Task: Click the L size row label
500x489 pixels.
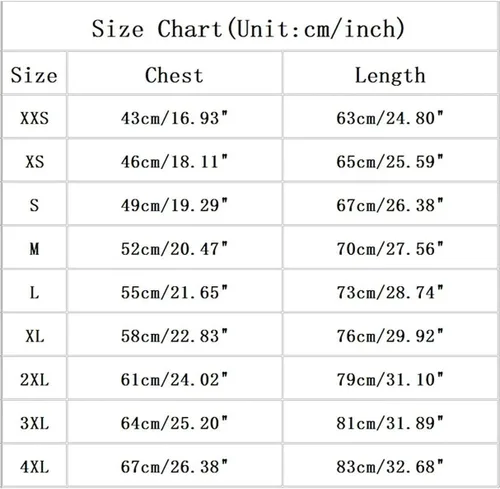Action: pyautogui.click(x=34, y=293)
